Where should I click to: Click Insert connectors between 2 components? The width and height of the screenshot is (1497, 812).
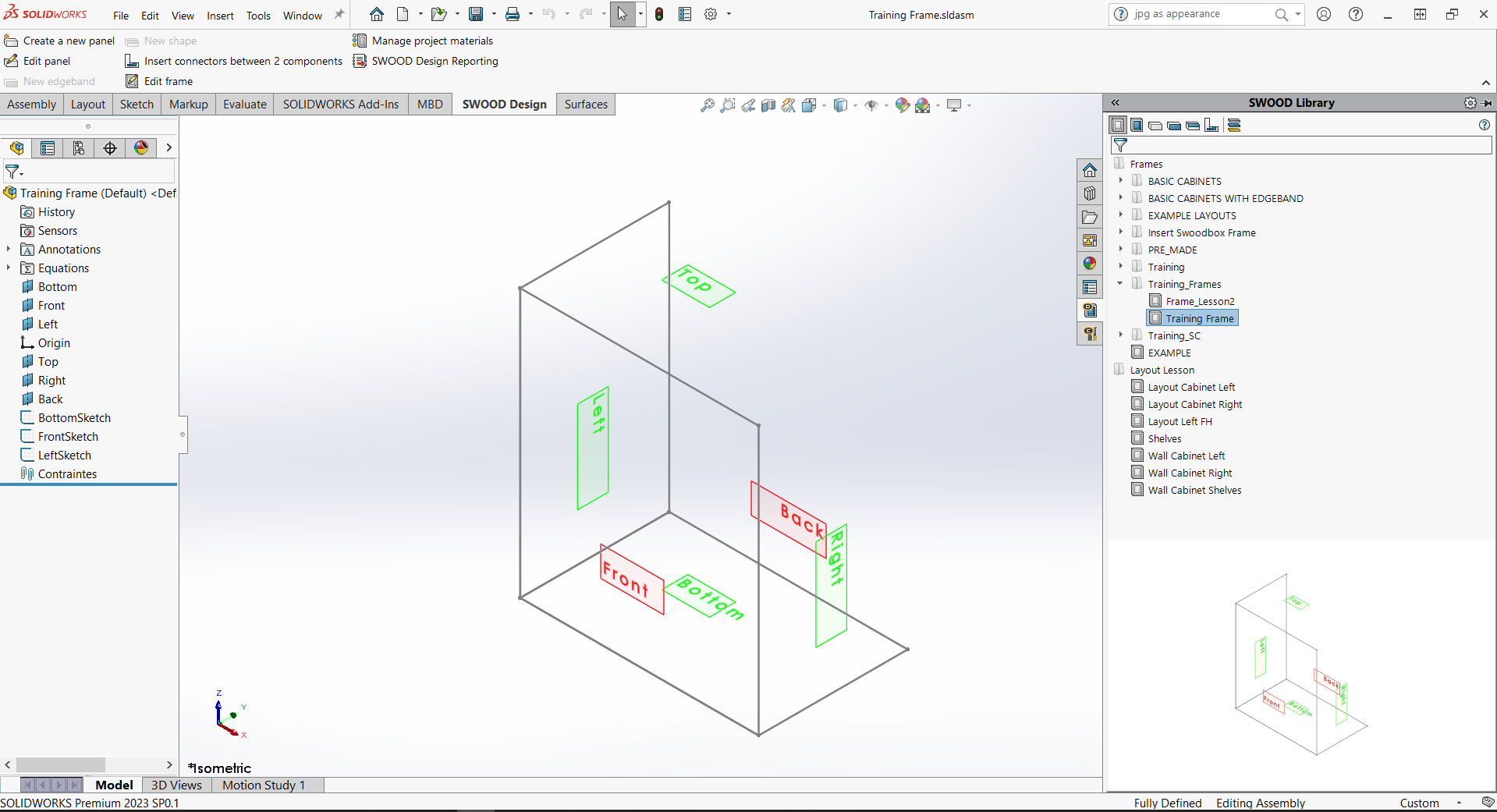(233, 61)
